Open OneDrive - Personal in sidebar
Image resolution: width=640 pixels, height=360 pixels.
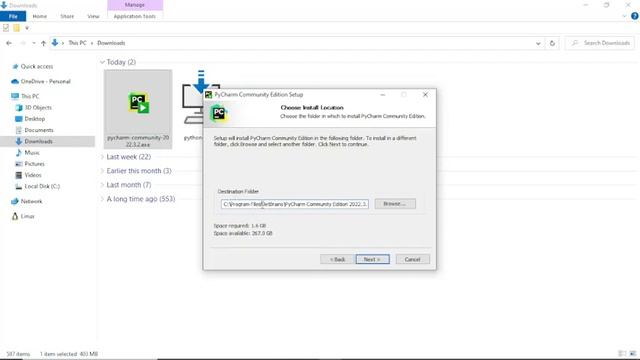(45, 81)
